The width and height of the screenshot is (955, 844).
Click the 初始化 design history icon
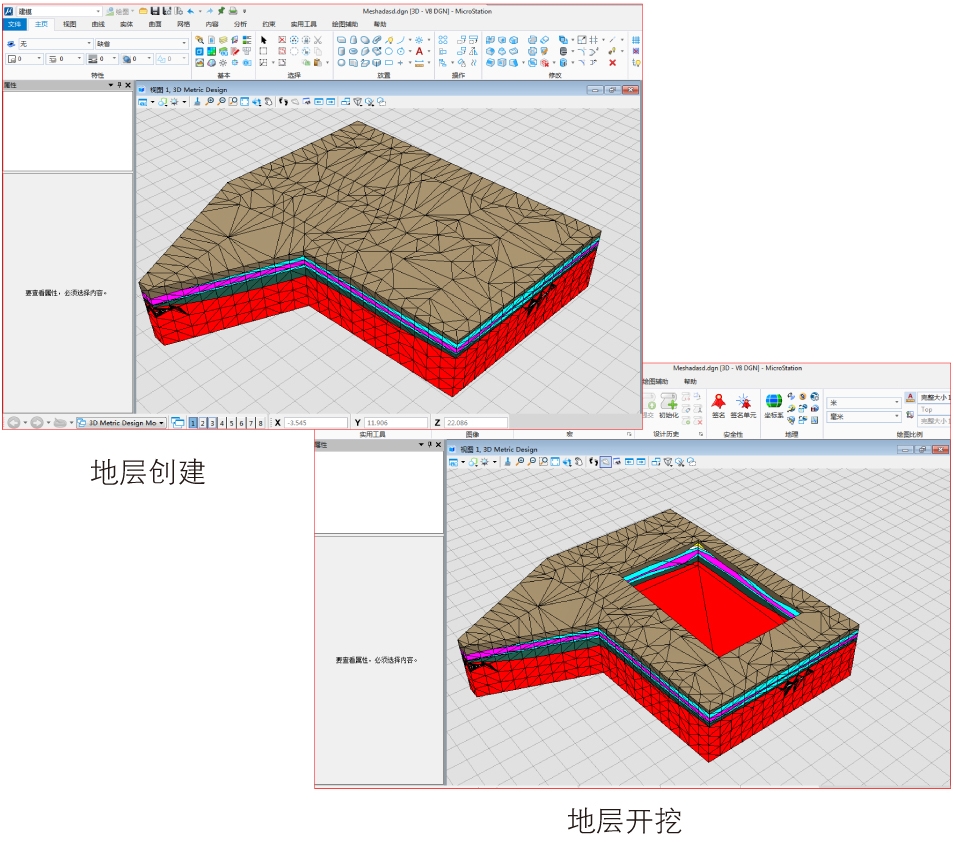(669, 402)
